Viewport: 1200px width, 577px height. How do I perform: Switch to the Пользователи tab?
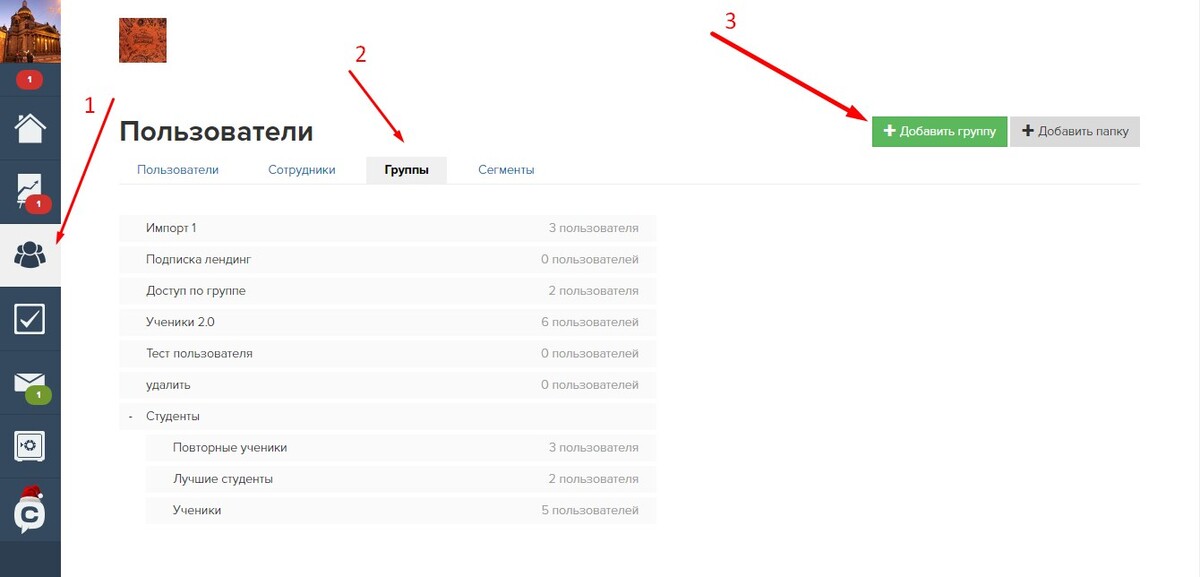click(x=178, y=170)
